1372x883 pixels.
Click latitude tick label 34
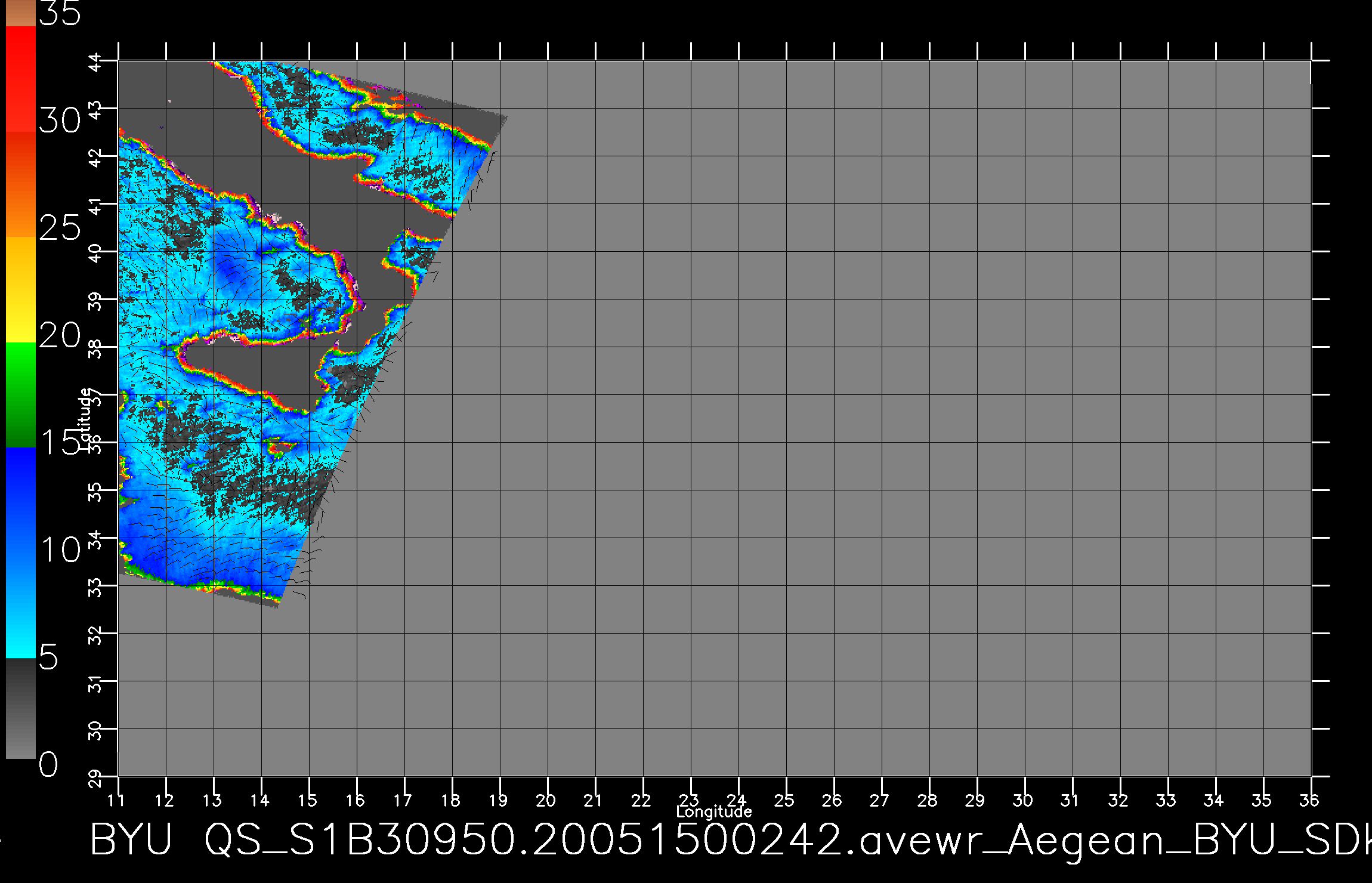point(95,538)
